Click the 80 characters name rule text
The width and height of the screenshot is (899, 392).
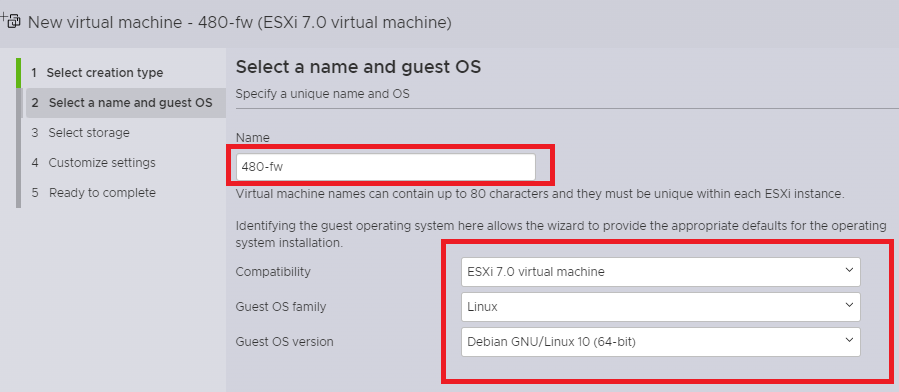[540, 194]
